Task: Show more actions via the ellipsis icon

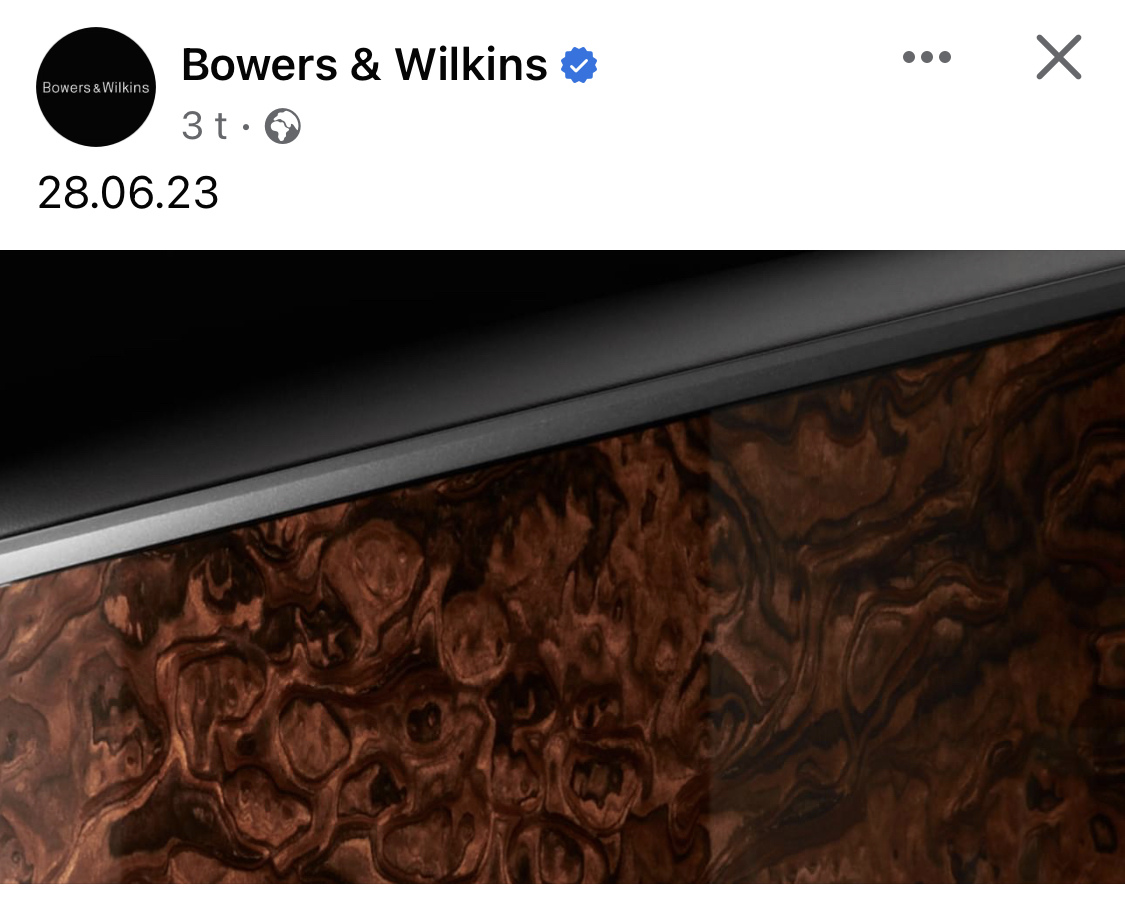Action: tap(926, 57)
